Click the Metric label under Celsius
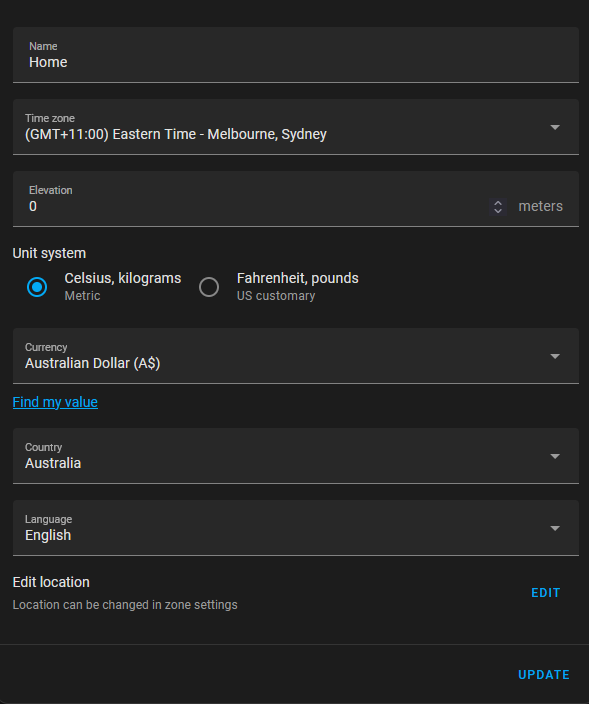589x704 pixels. click(82, 296)
